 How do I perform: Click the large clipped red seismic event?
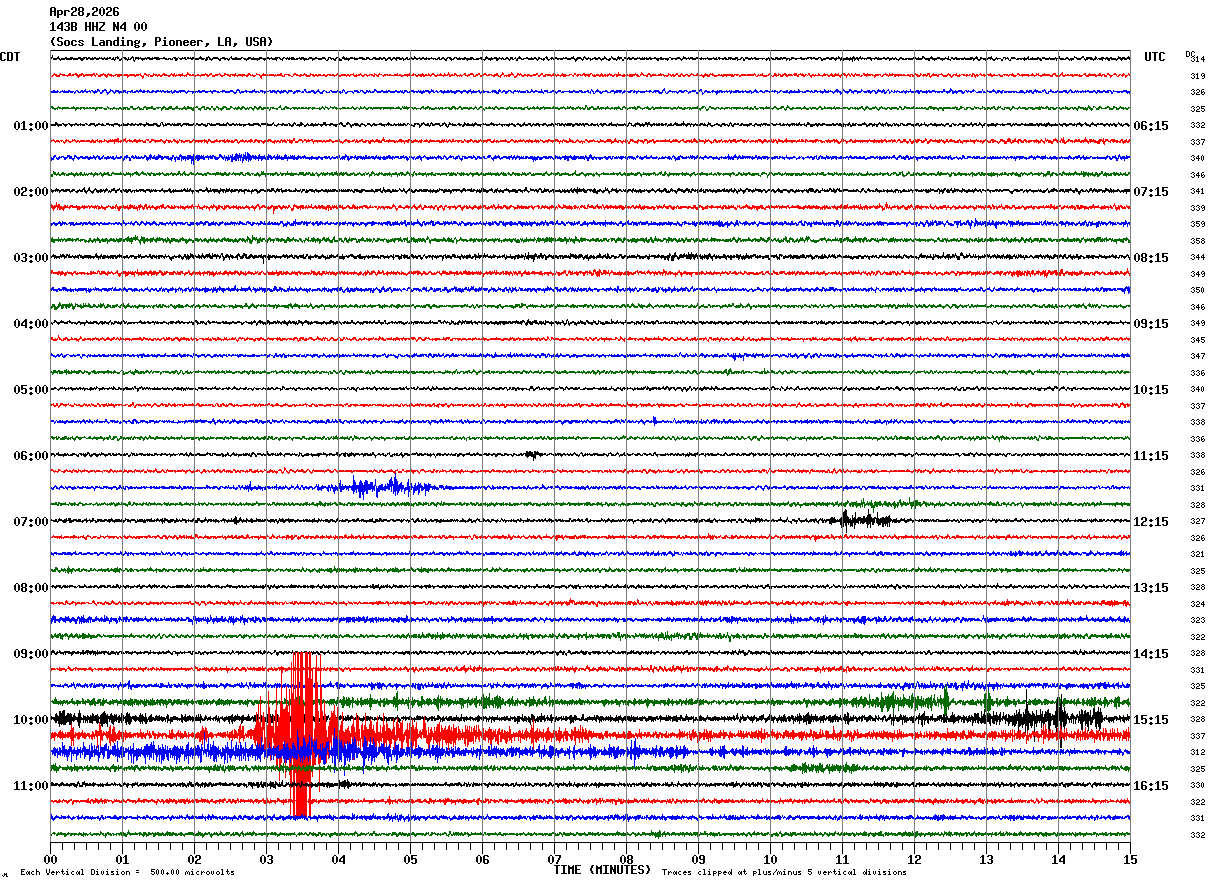coord(302,735)
